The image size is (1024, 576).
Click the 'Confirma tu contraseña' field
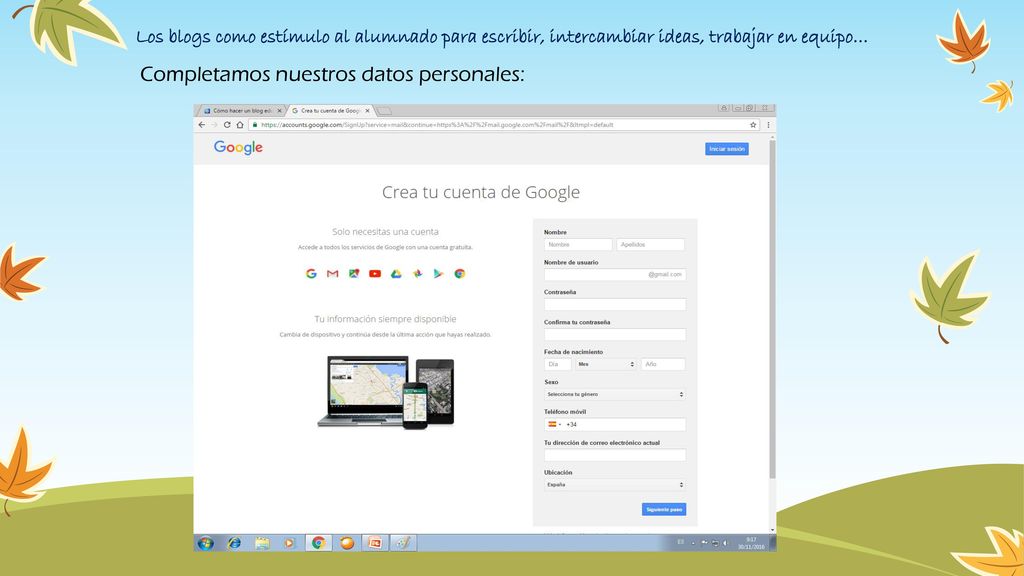615,334
